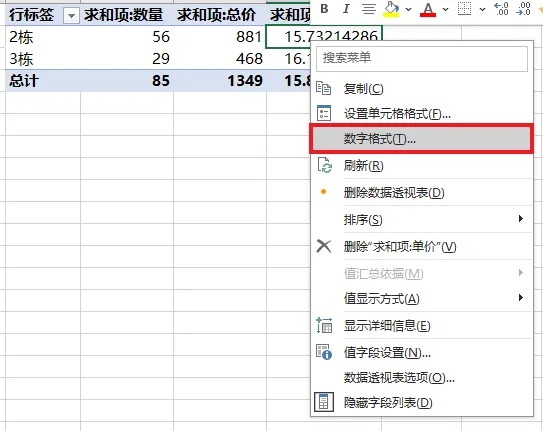Screen dimensions: 543x431
Task: Click the orange dot icon beside 删除数据透视表
Action: point(323,191)
